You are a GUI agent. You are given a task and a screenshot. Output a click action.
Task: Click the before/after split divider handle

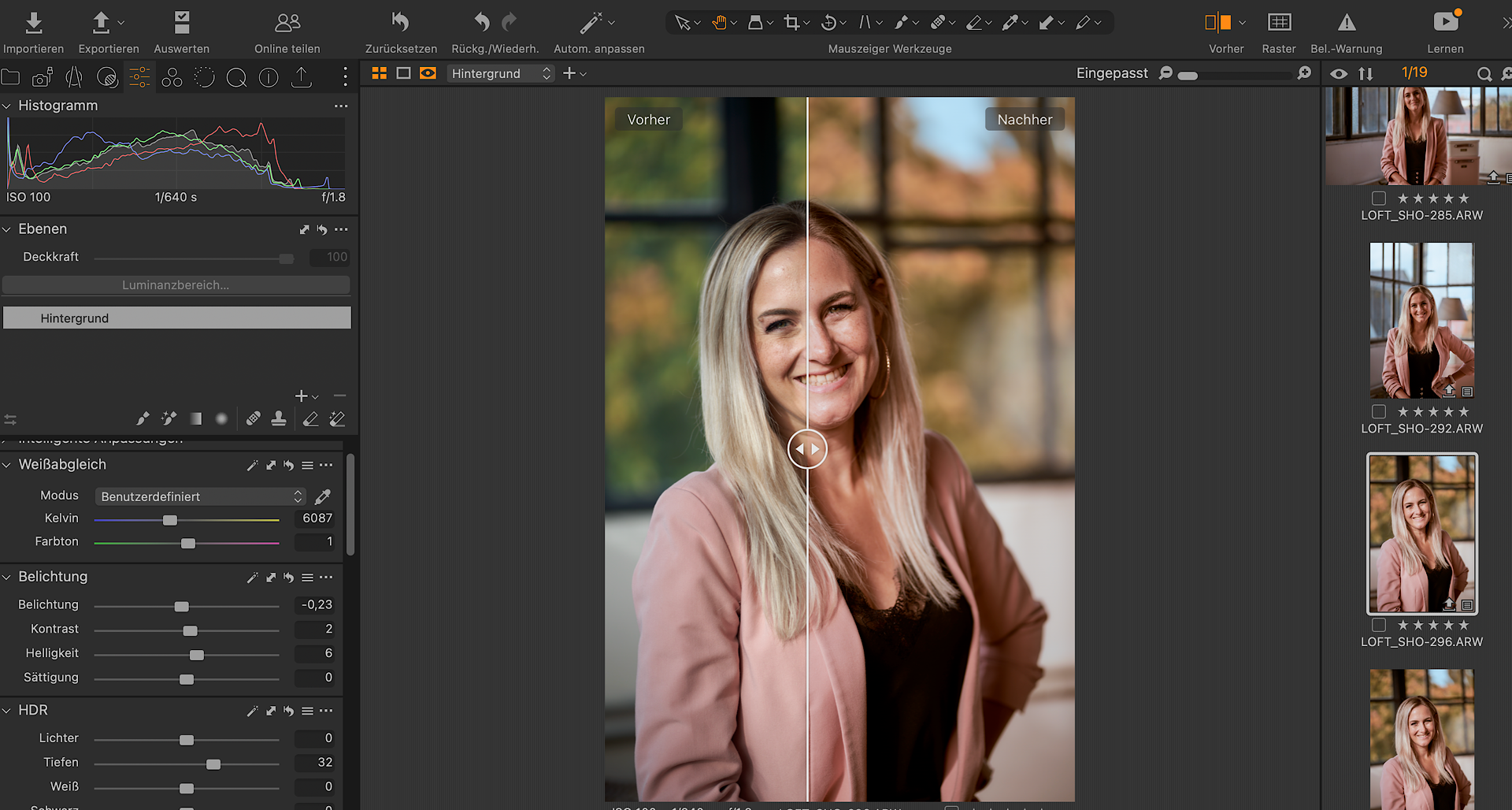click(807, 449)
